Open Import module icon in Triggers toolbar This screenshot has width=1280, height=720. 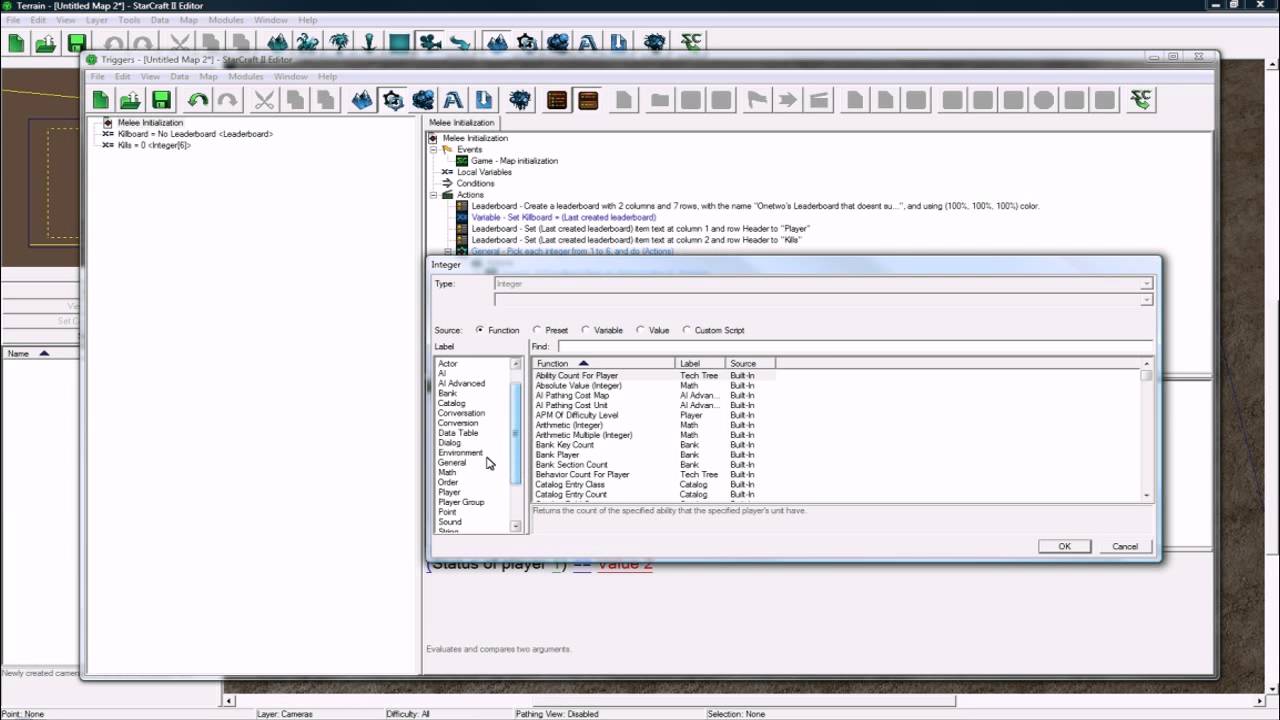484,100
